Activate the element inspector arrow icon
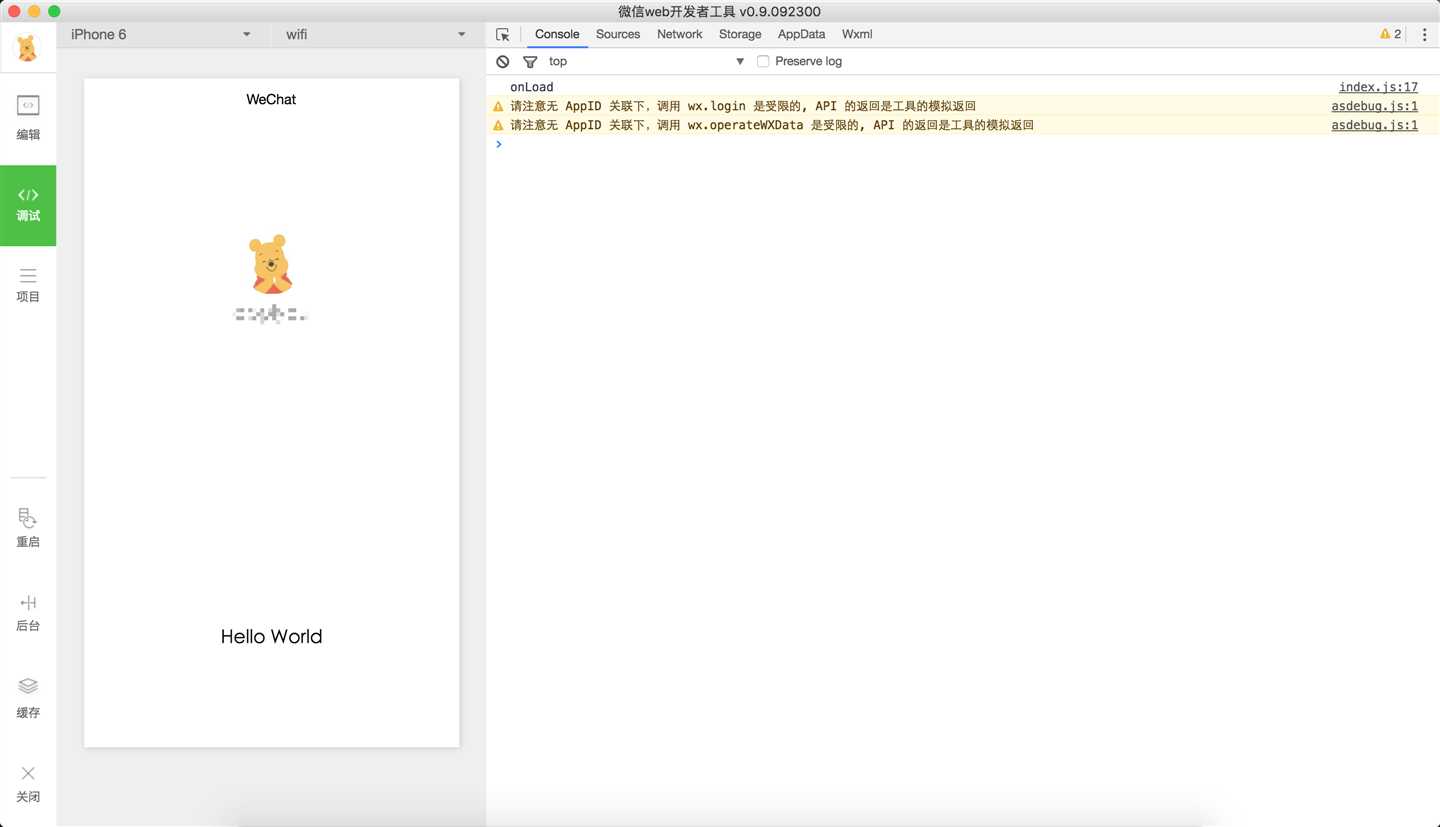This screenshot has width=1440, height=827. point(503,34)
